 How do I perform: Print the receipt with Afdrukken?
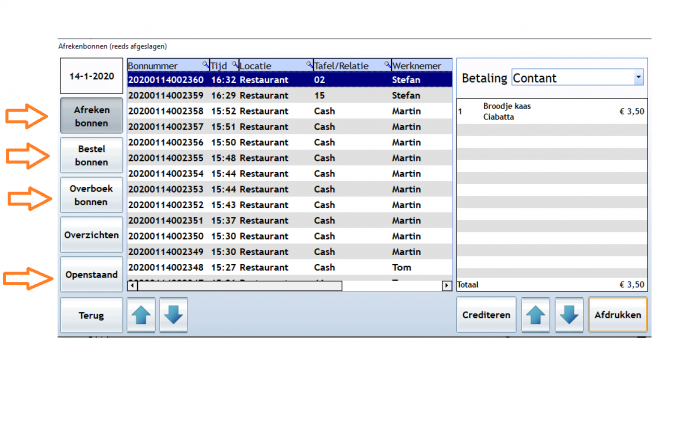tap(617, 315)
